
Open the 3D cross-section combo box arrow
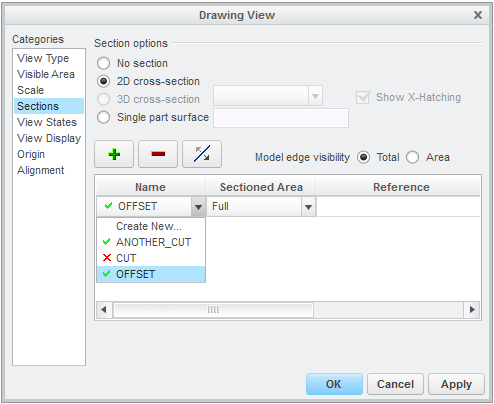pos(315,96)
